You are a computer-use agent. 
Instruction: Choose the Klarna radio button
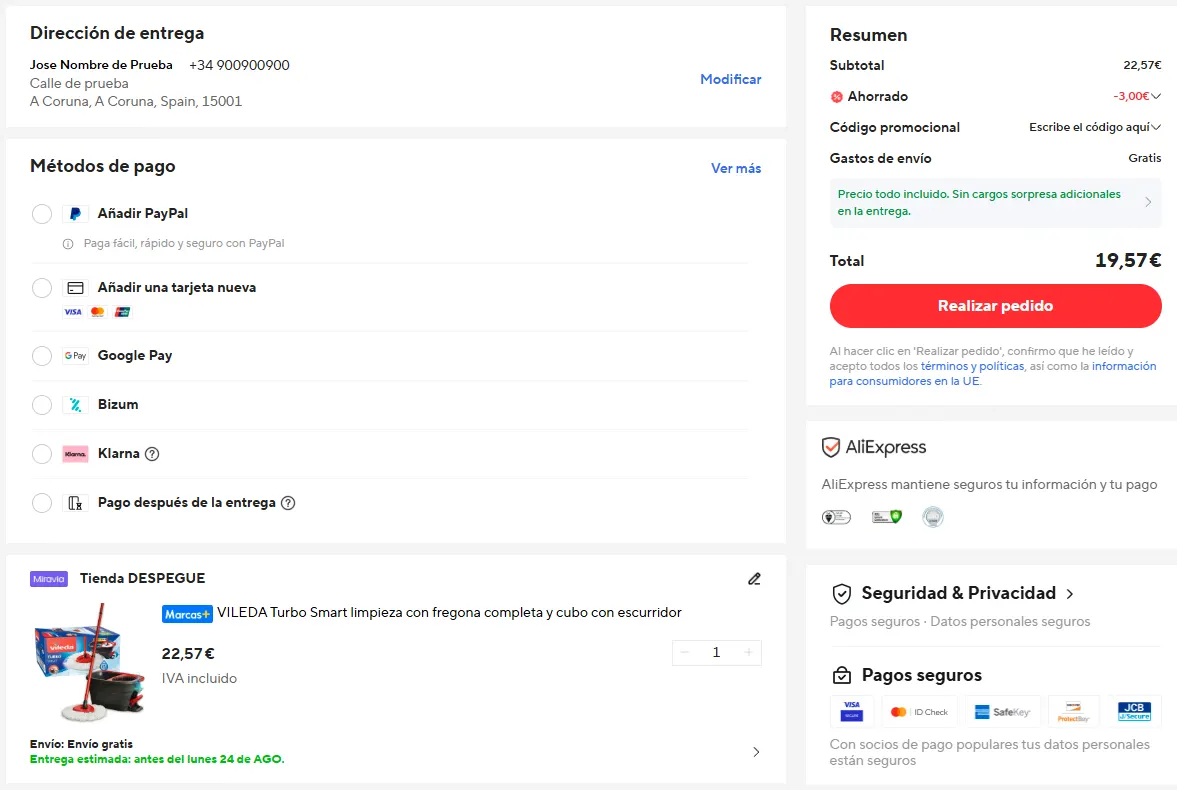coord(42,454)
